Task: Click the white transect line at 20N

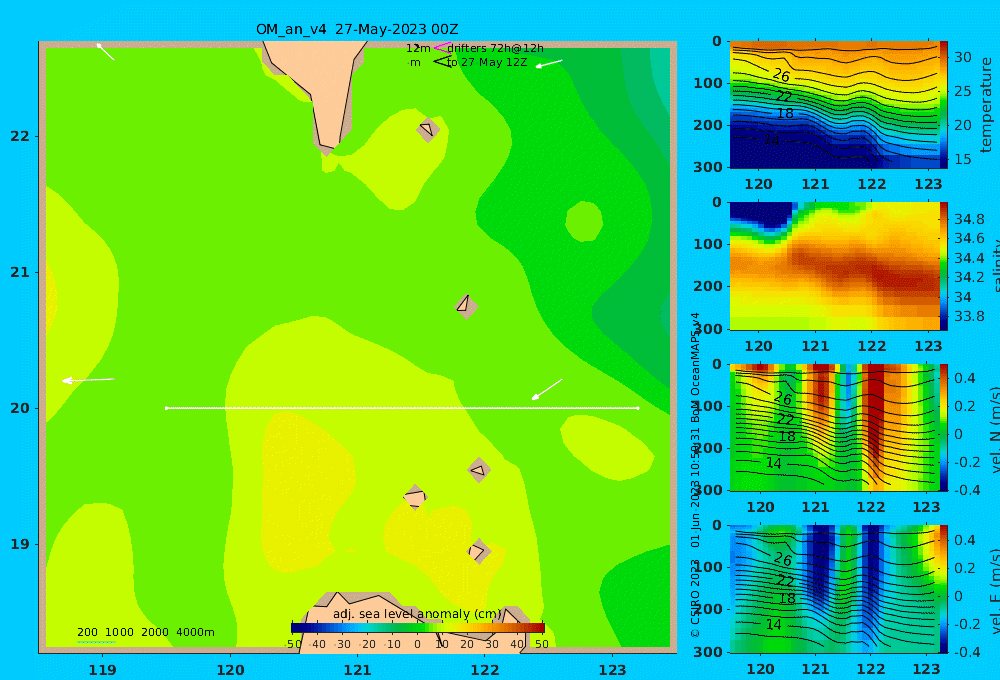Action: pos(402,408)
